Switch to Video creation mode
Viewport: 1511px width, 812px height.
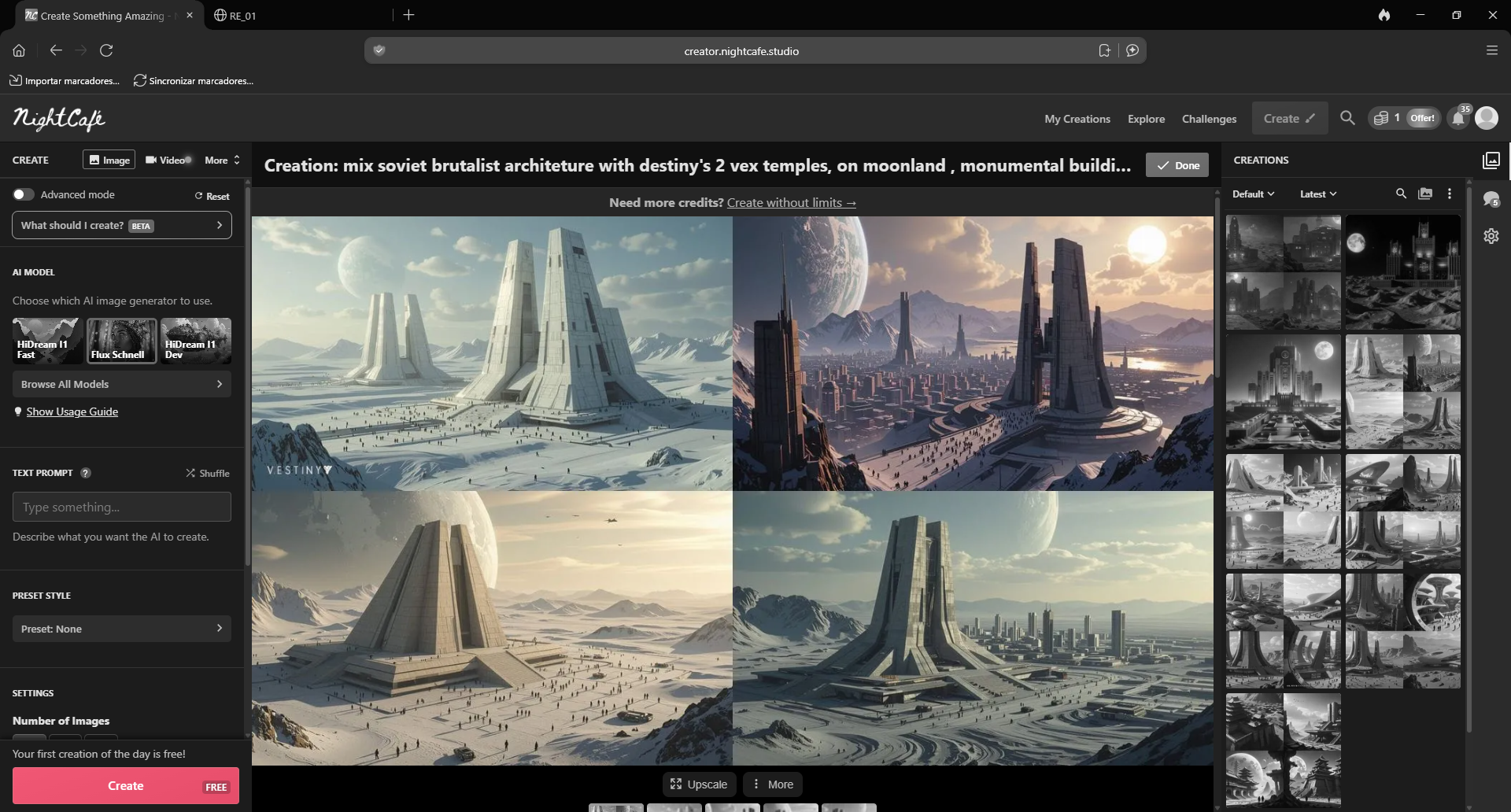click(x=166, y=160)
